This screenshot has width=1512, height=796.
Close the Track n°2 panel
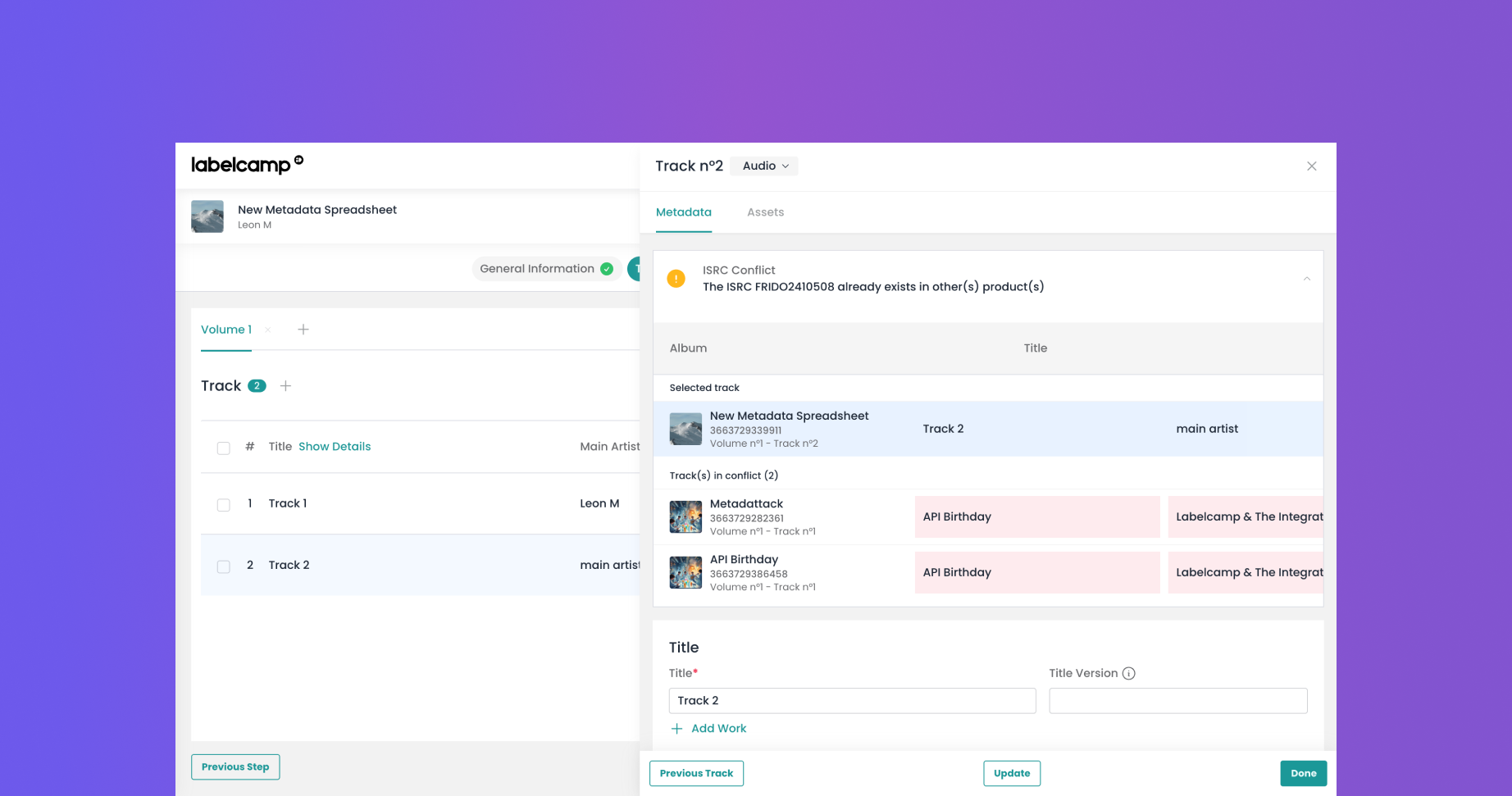coord(1312,166)
